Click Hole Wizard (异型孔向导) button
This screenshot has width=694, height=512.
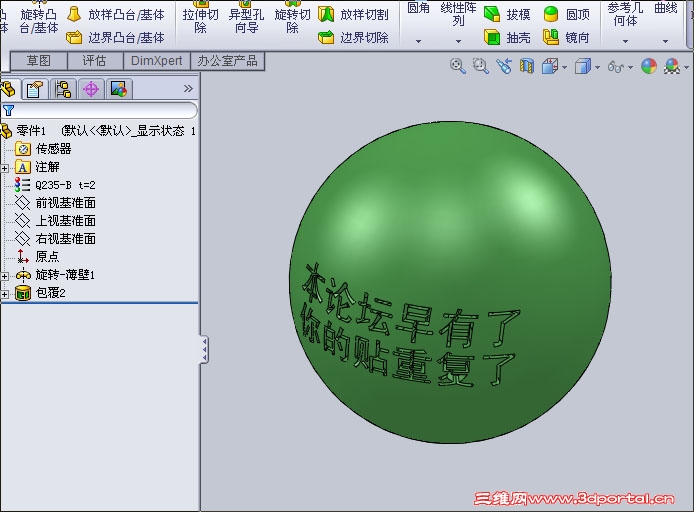coord(247,21)
